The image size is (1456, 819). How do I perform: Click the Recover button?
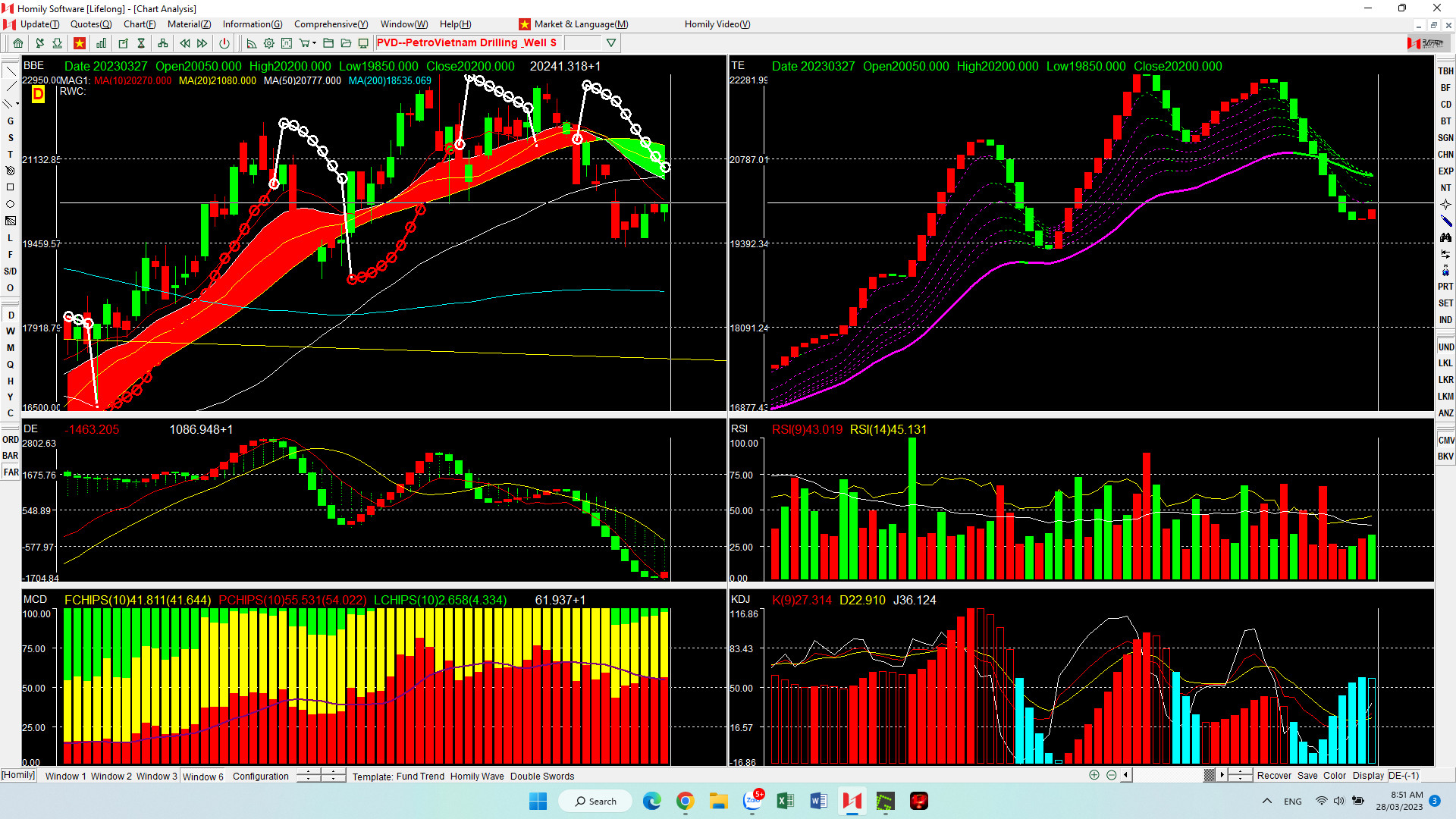pos(1273,775)
